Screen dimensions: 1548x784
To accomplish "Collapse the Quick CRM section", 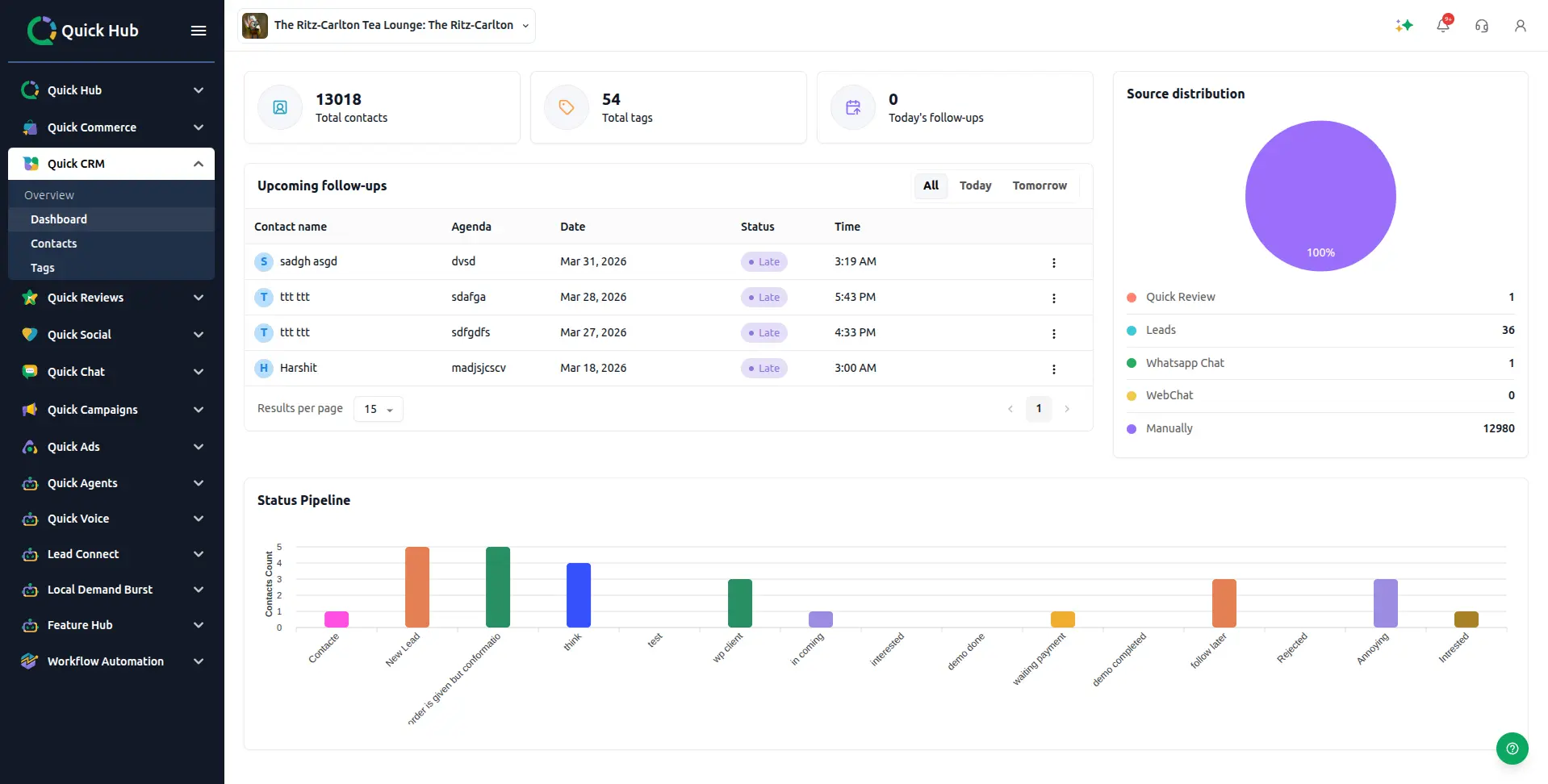I will [199, 164].
